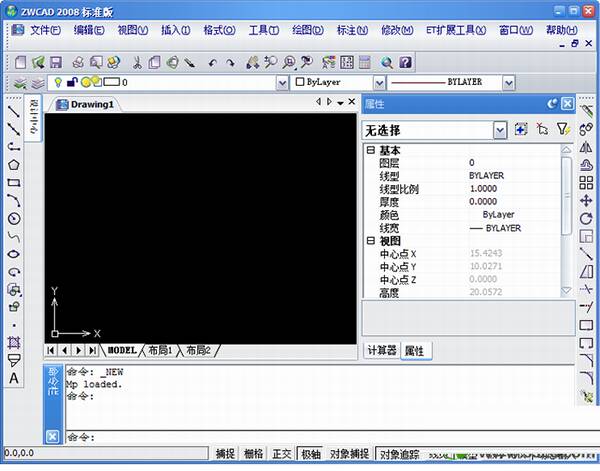Click the Quick Select icon in properties panel
Image resolution: width=600 pixels, height=471 pixels.
pyautogui.click(x=520, y=130)
